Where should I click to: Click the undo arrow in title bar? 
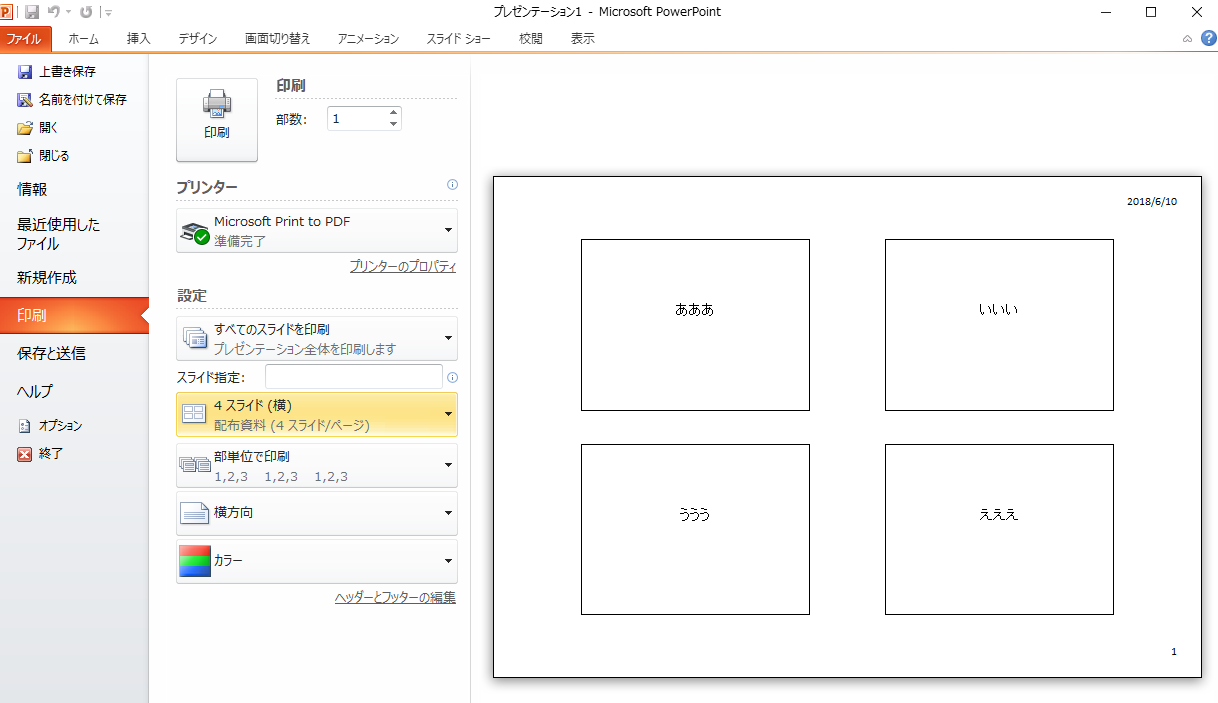pos(54,12)
